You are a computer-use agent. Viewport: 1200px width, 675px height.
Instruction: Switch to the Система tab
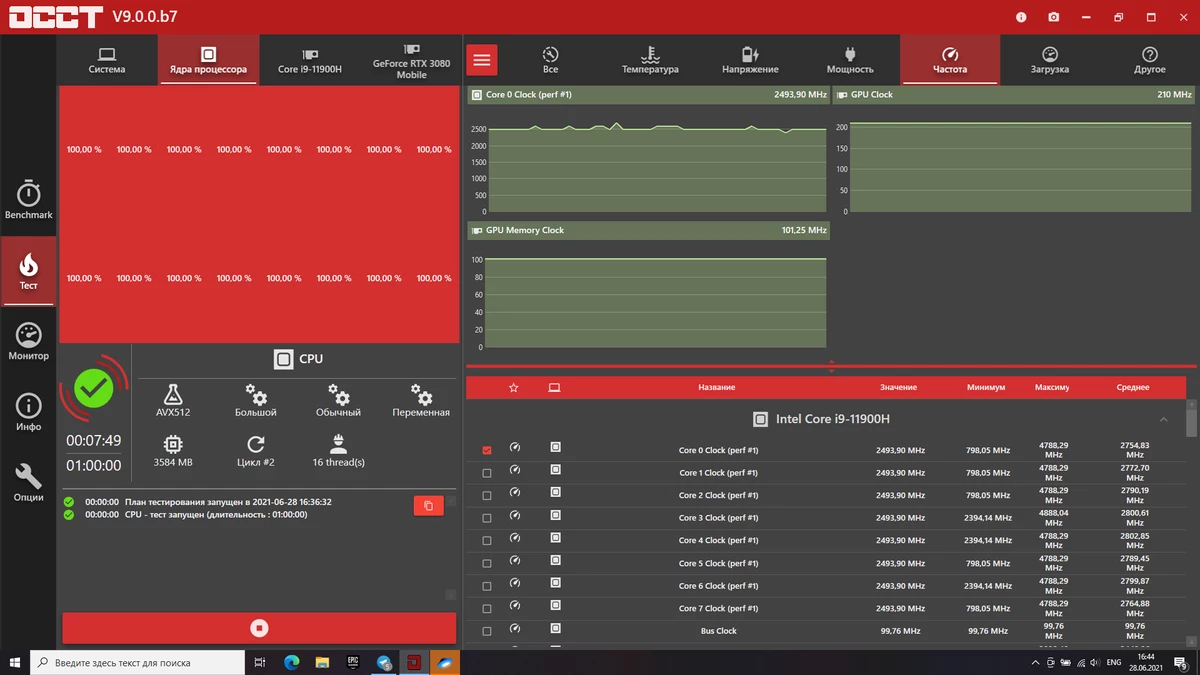tap(107, 60)
